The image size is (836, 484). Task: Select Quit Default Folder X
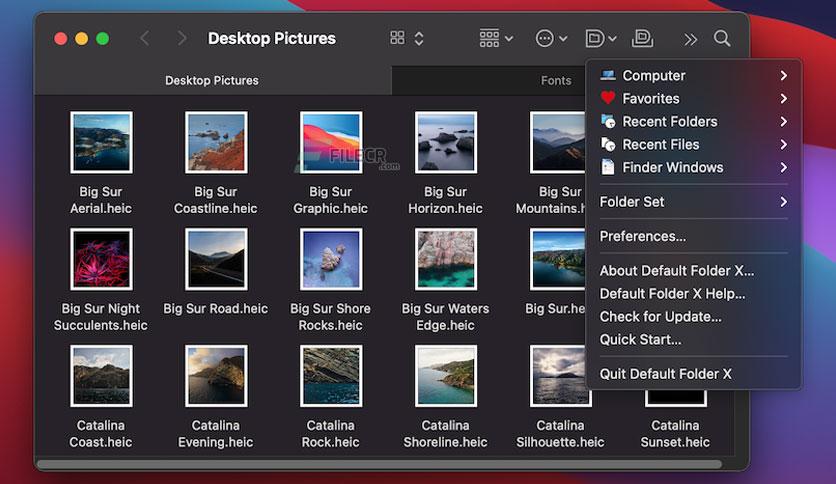tap(693, 374)
